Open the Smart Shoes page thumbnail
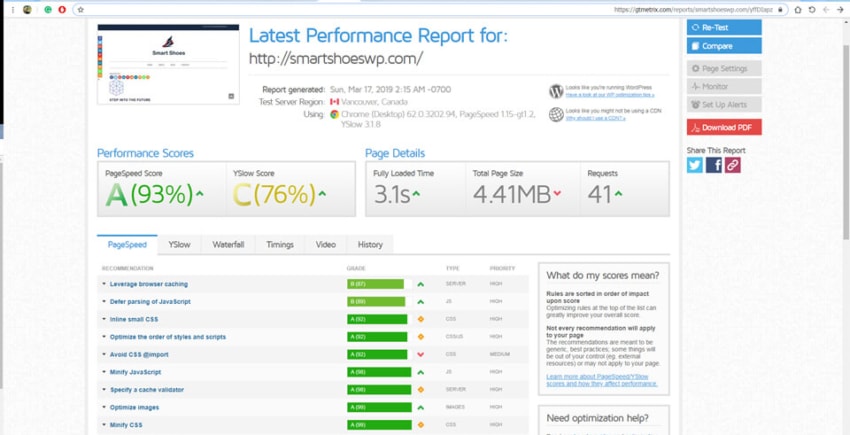 [x=168, y=64]
